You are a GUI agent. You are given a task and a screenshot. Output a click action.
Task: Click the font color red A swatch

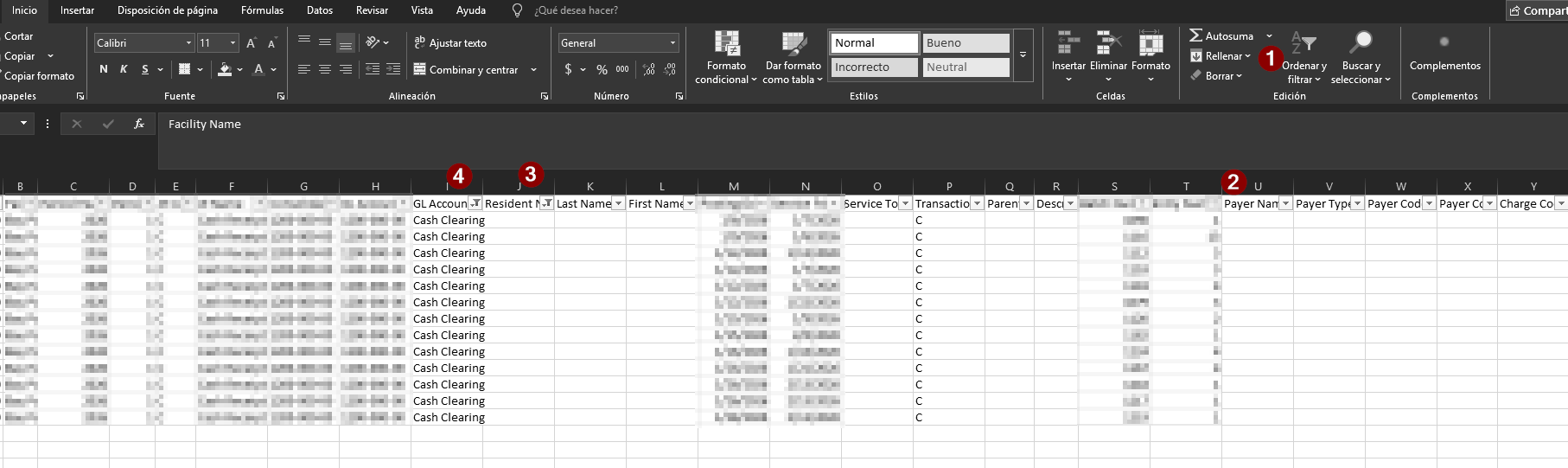coord(258,69)
